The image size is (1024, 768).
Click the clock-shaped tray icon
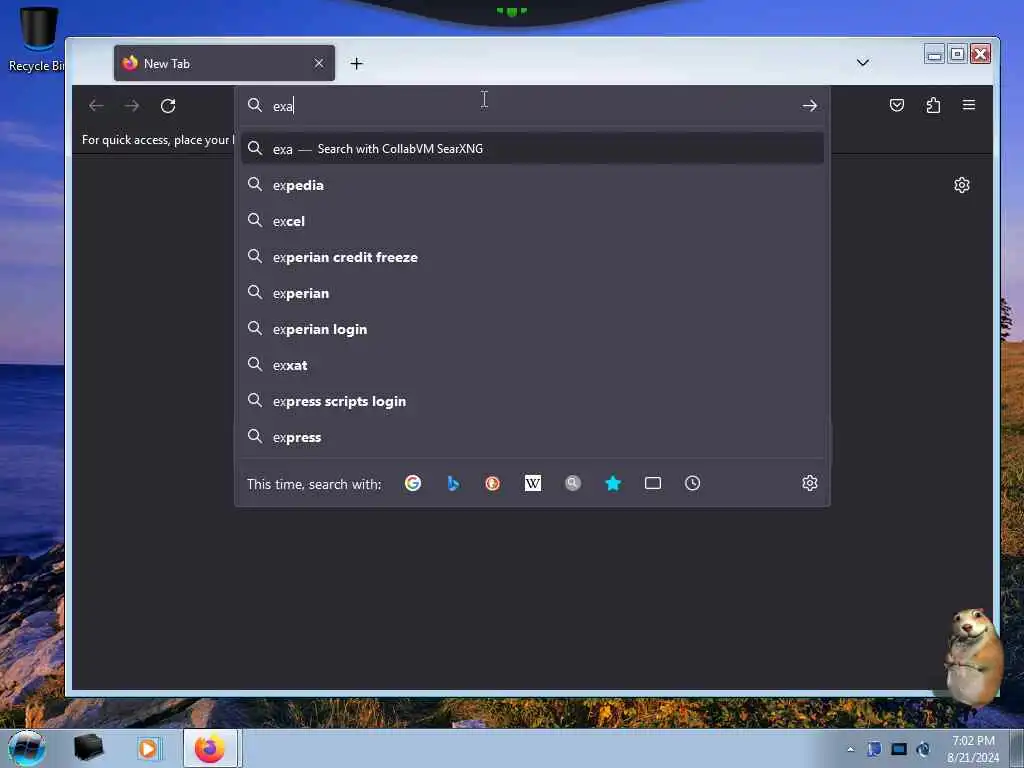click(x=923, y=749)
